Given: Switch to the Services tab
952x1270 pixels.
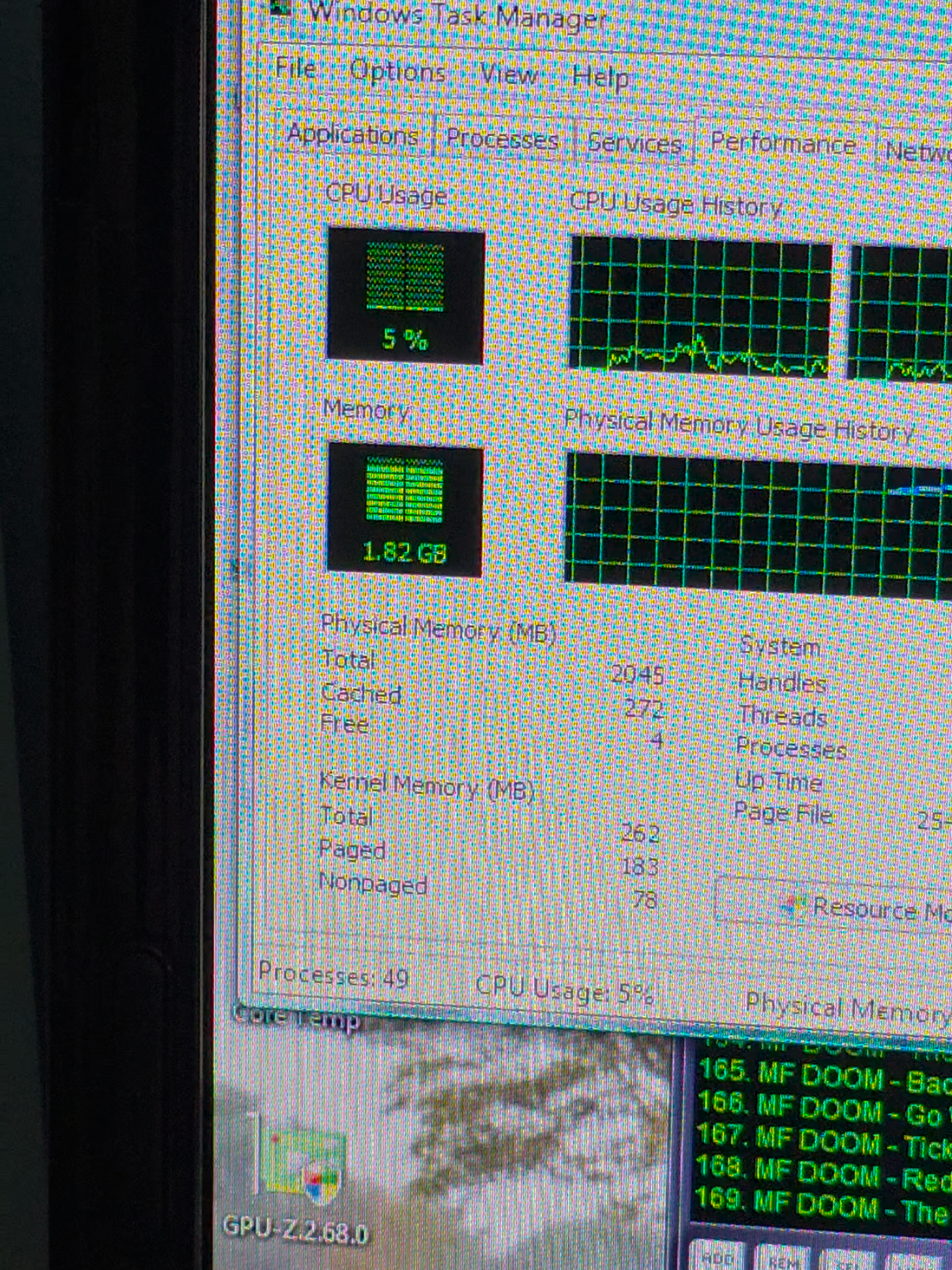Looking at the screenshot, I should pos(634,143).
